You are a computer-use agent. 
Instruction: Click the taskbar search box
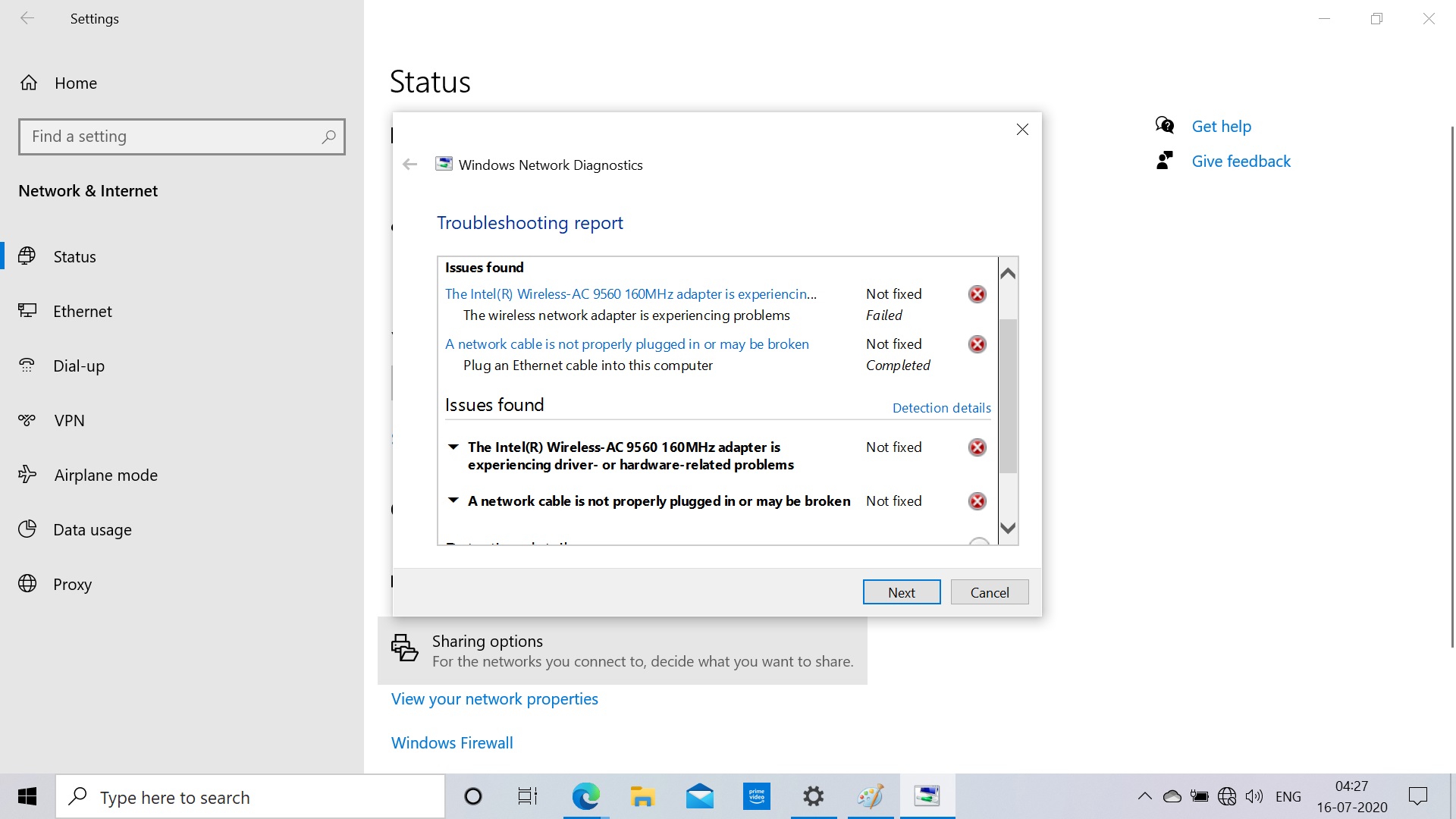click(250, 797)
